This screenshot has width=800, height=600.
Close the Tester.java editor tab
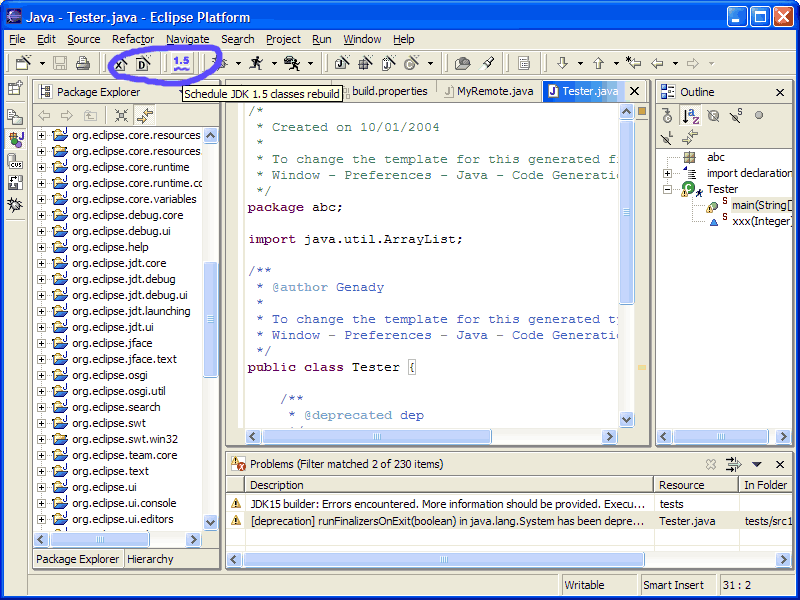tap(634, 91)
